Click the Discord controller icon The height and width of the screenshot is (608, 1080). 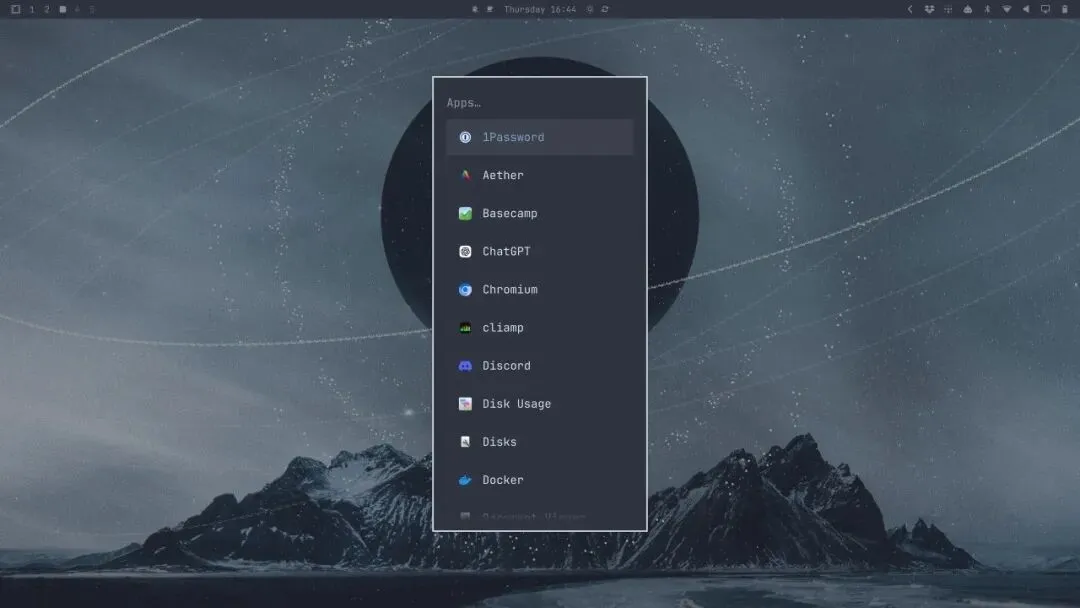465,366
